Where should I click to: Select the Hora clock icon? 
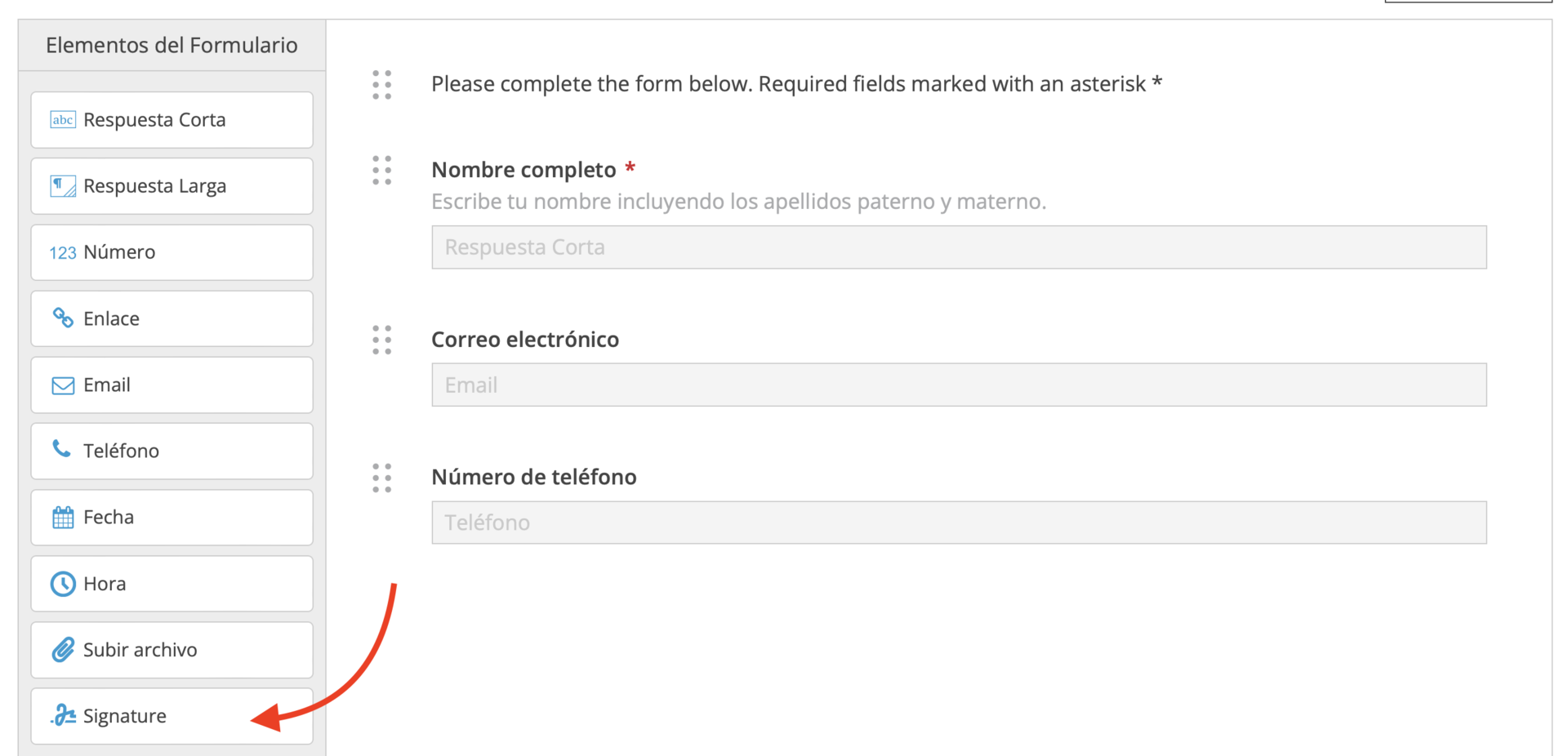coord(62,583)
